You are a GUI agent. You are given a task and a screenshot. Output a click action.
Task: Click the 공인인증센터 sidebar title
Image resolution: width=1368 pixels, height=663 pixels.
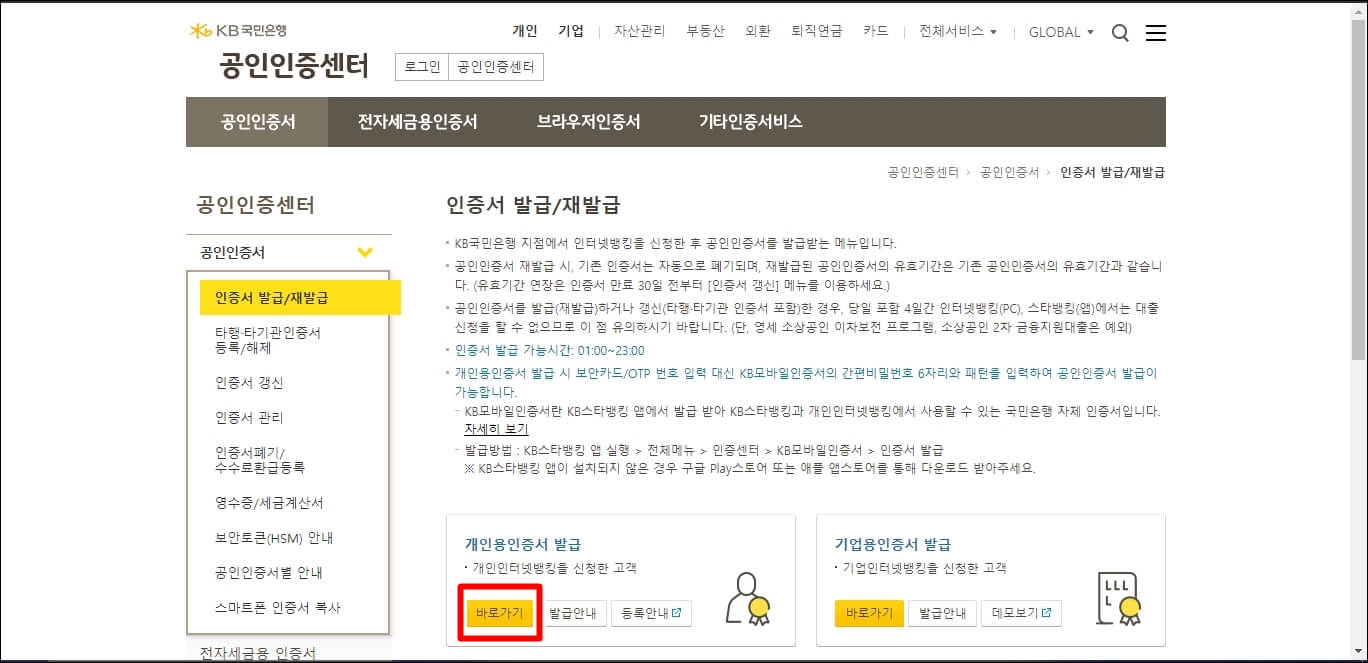tap(256, 205)
